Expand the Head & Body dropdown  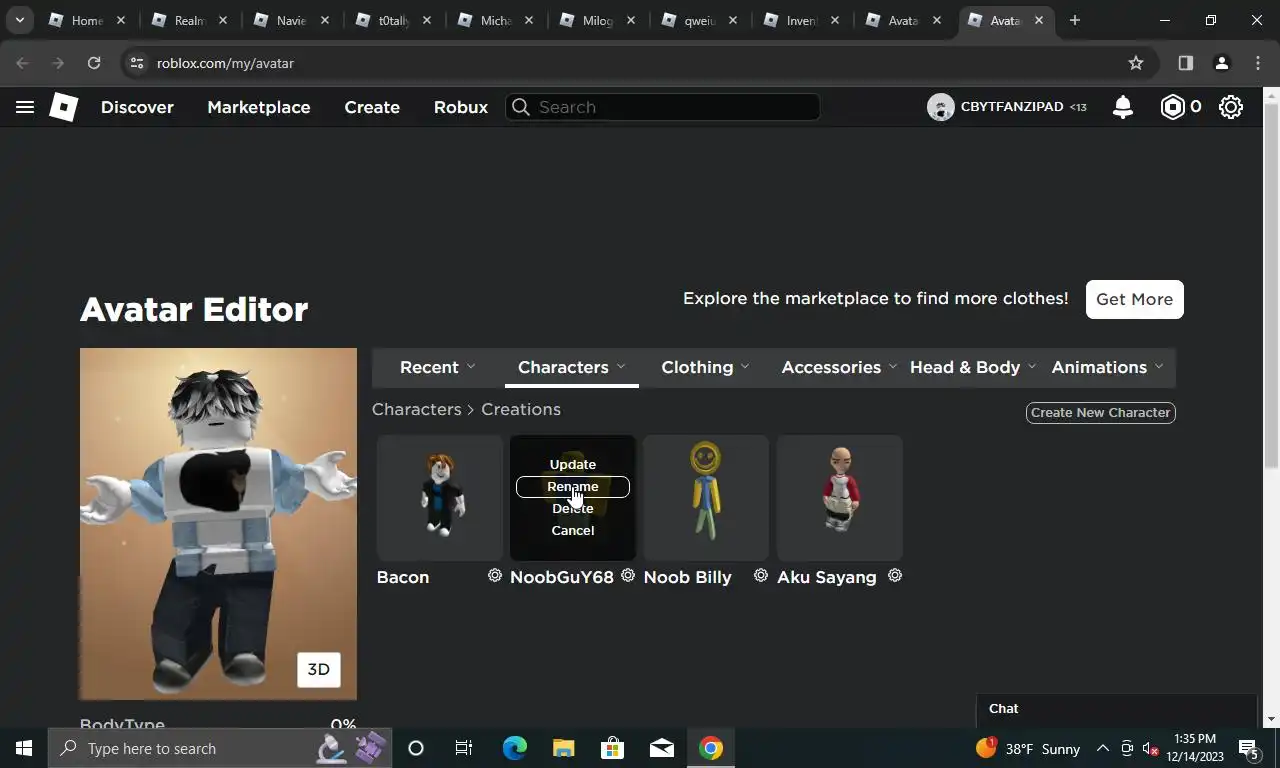tap(973, 367)
